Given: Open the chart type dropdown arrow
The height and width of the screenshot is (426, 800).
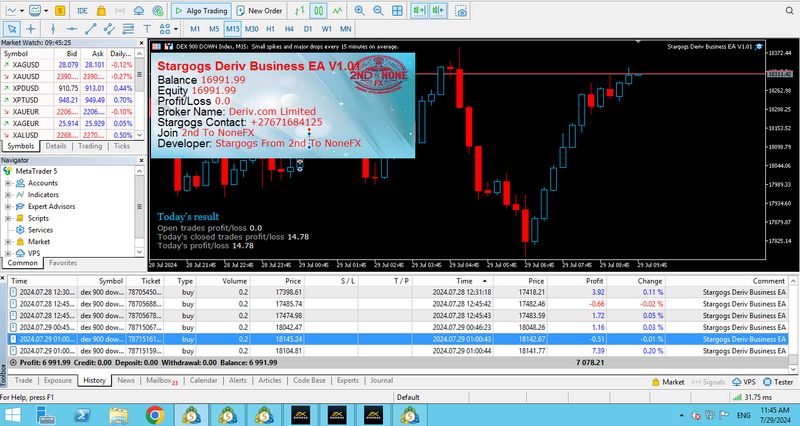Looking at the screenshot, I should pyautogui.click(x=22, y=11).
